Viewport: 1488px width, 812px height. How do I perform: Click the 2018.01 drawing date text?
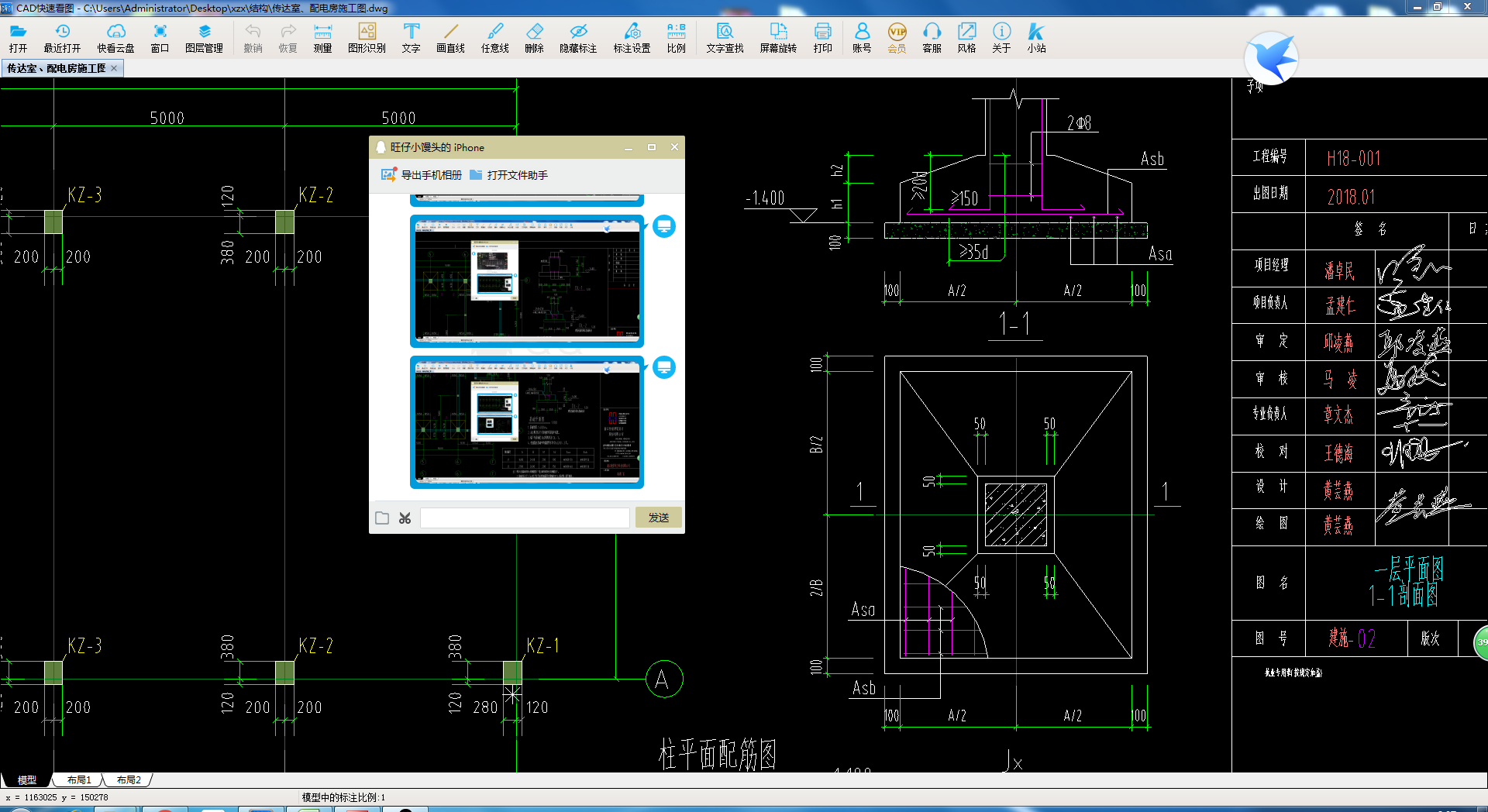1351,197
